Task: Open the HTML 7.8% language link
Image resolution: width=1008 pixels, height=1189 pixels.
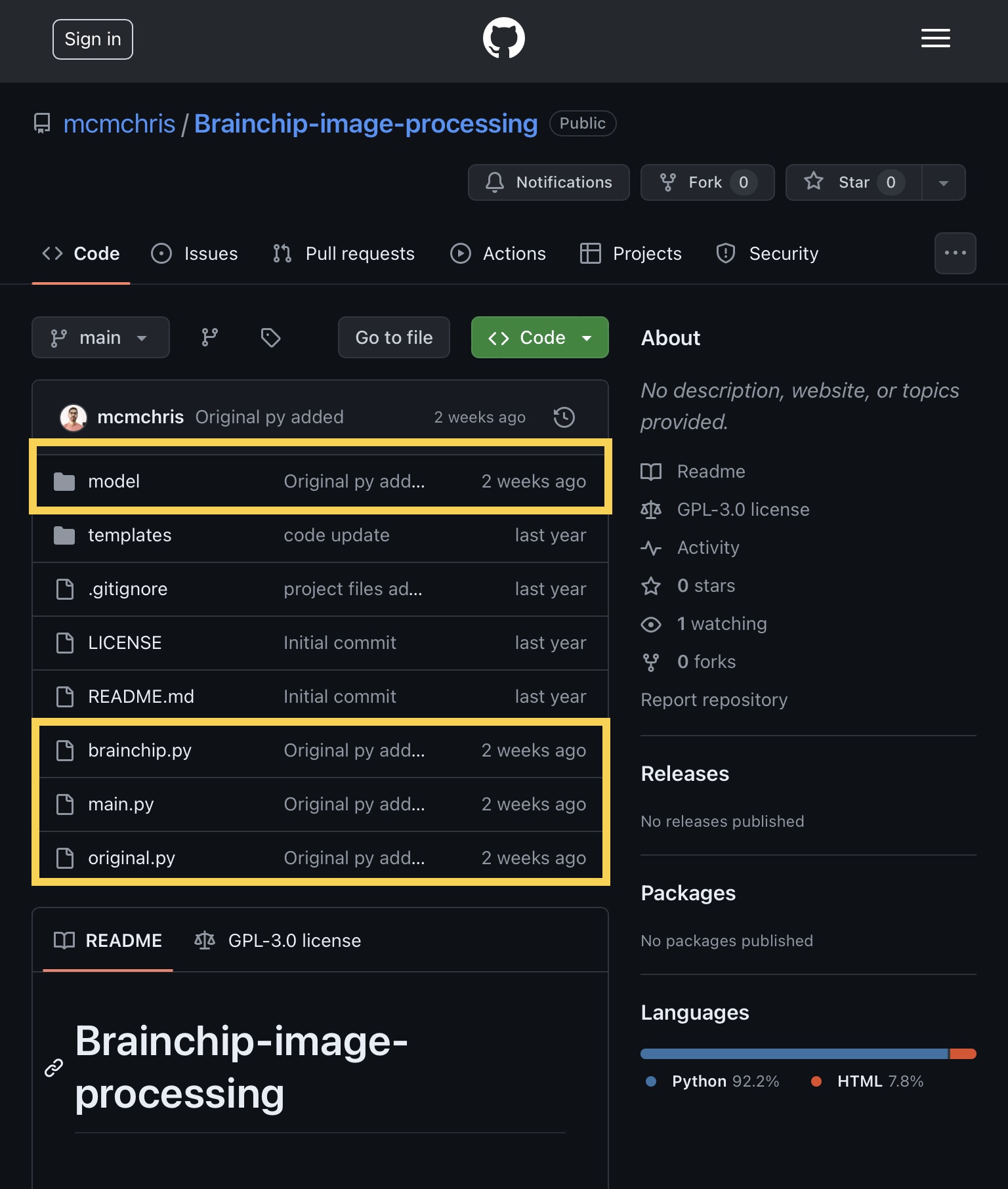Action: coord(868,1081)
